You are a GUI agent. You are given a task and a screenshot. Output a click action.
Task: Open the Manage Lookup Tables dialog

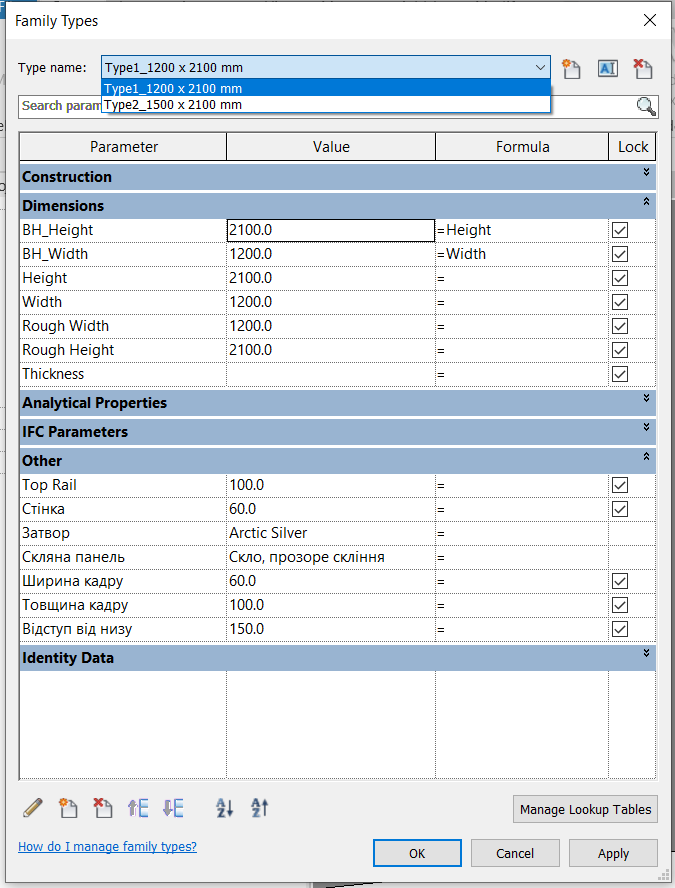[585, 809]
